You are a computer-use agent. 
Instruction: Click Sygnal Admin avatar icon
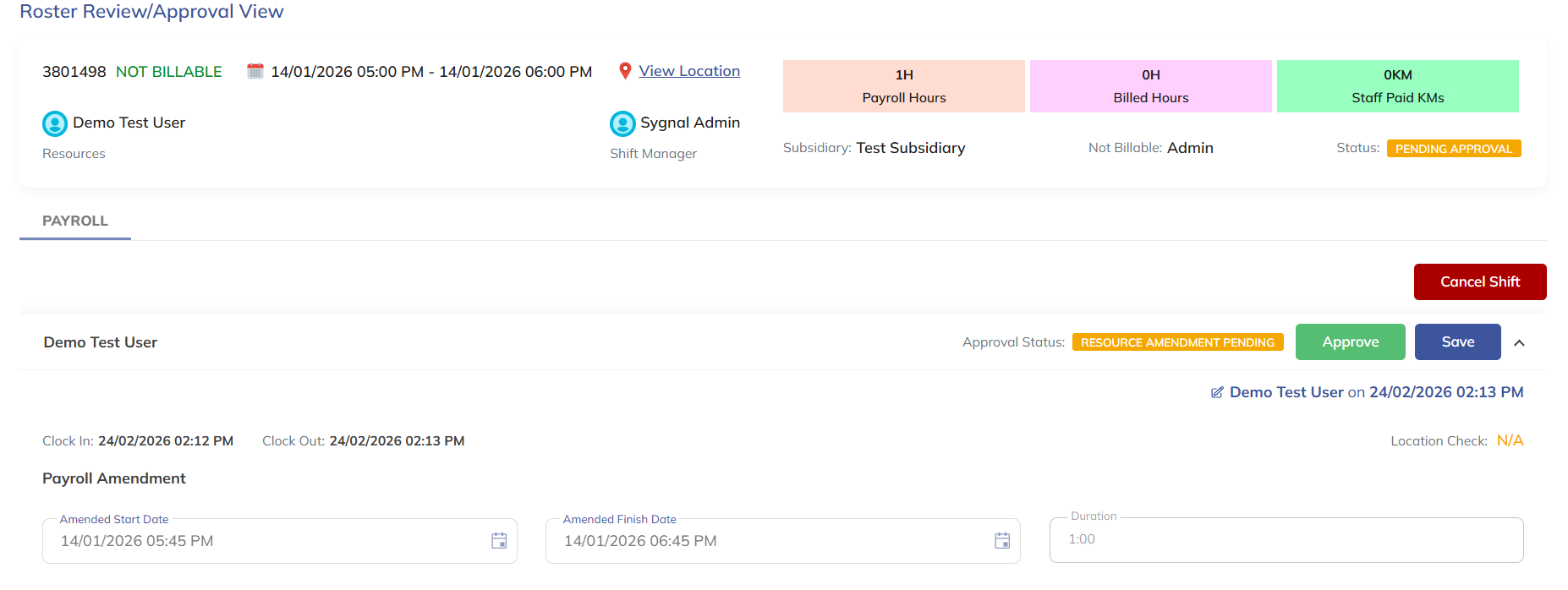click(x=622, y=123)
